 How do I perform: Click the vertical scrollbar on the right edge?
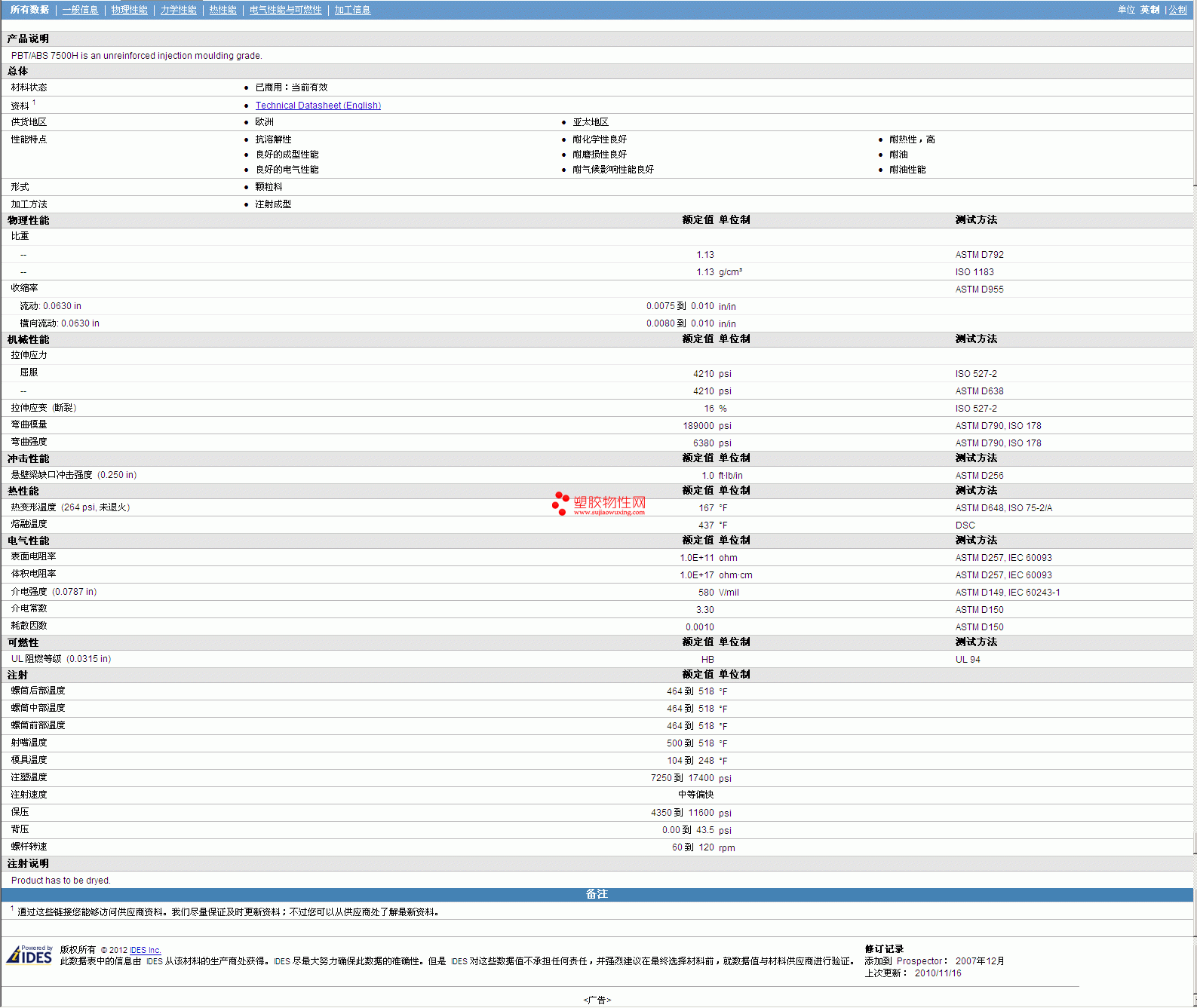pos(1195,452)
